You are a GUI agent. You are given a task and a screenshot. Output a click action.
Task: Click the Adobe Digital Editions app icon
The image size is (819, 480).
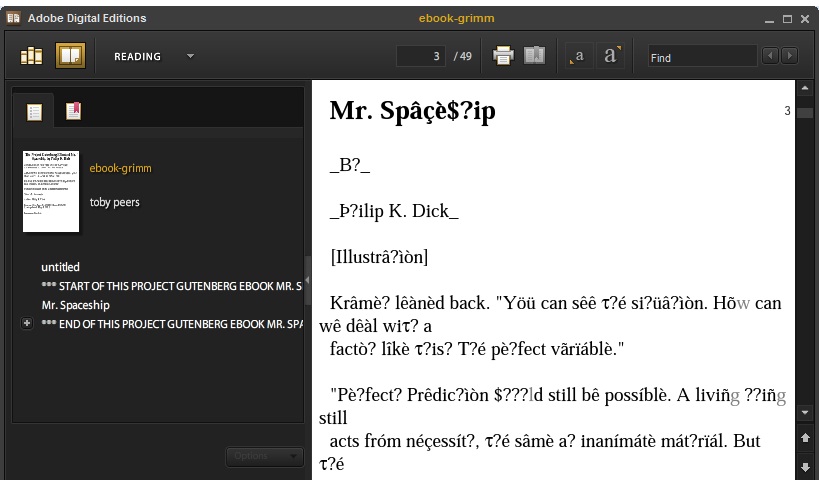coord(14,18)
